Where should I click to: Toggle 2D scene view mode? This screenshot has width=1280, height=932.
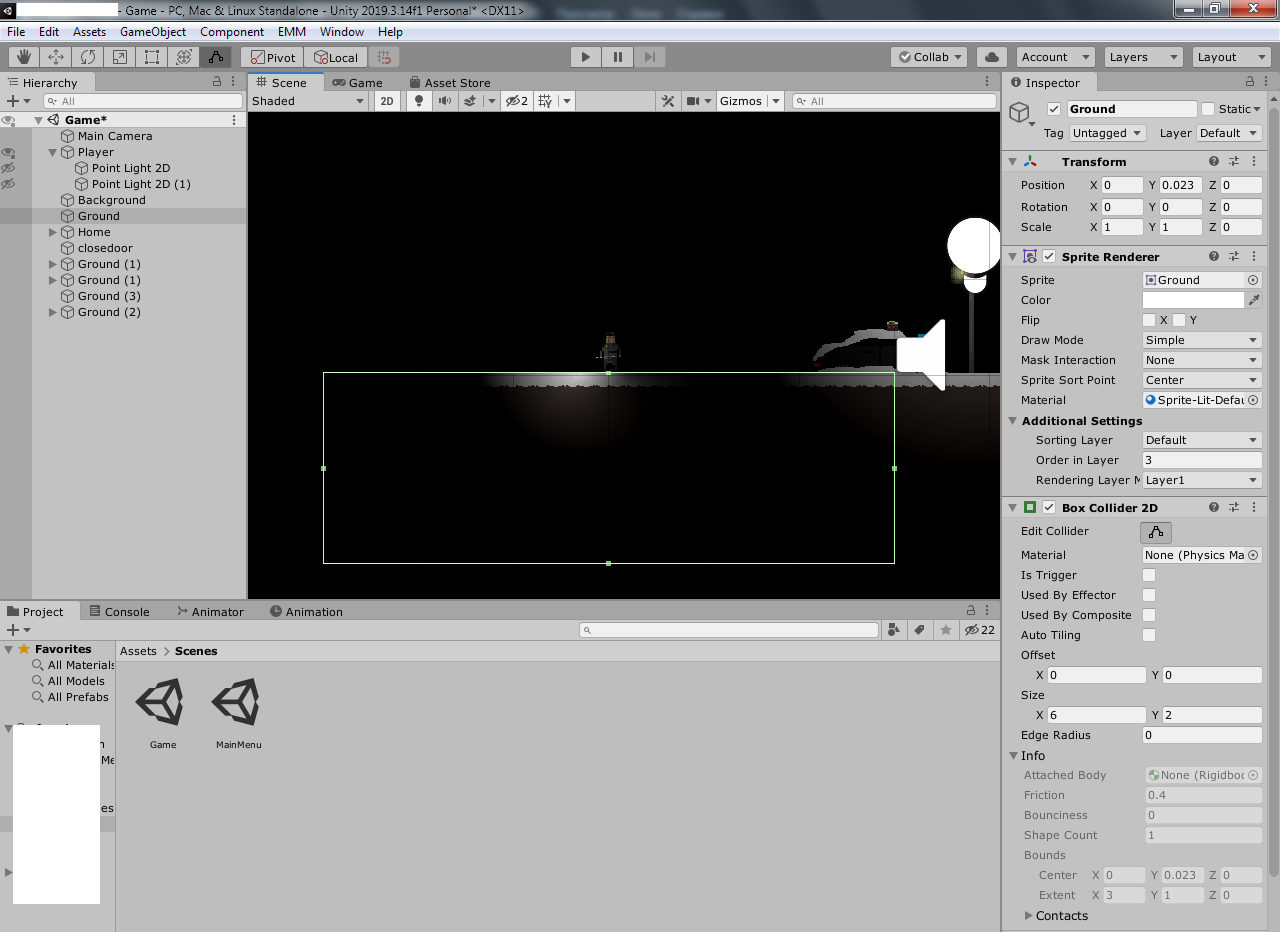pyautogui.click(x=386, y=101)
